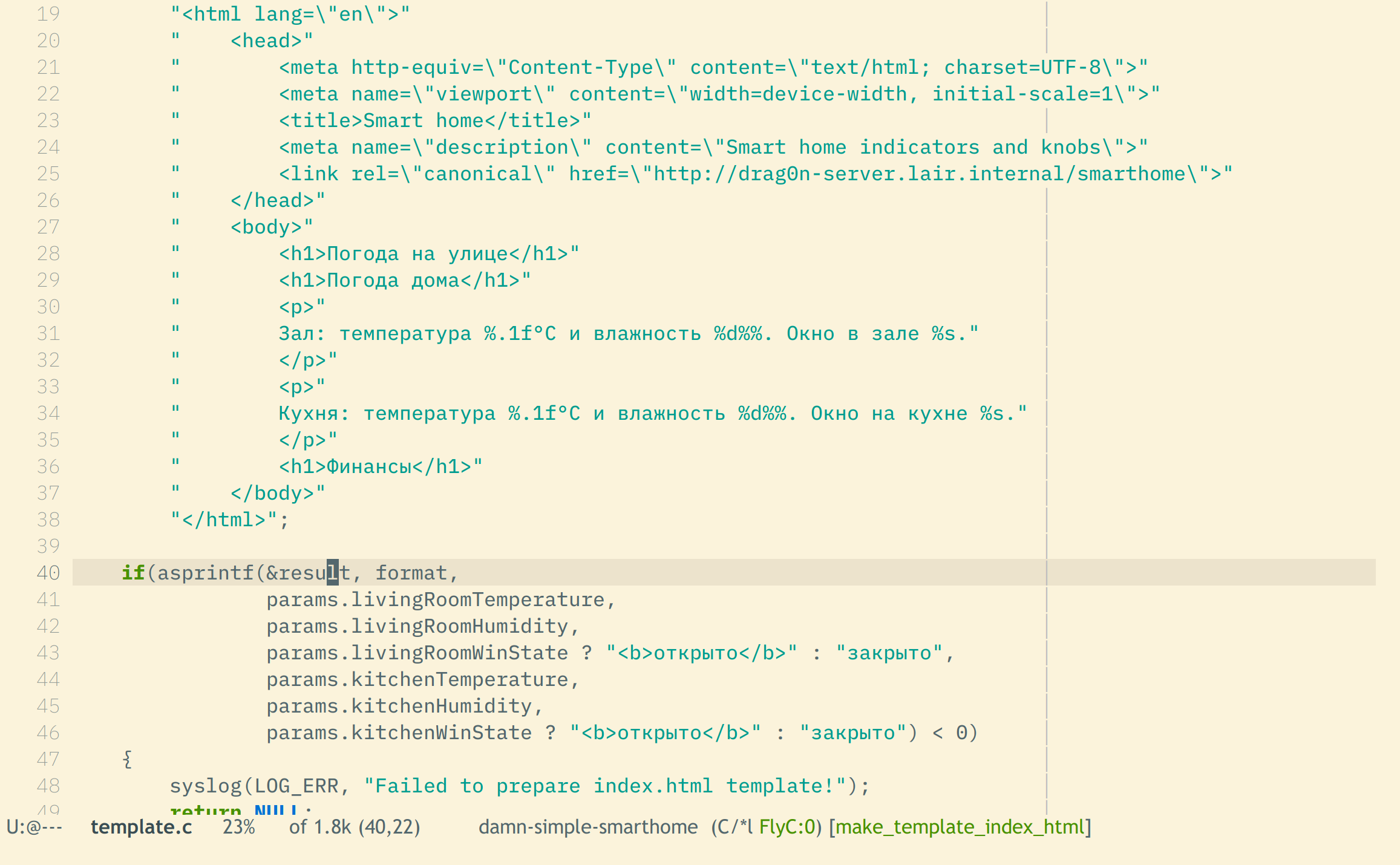Viewport: 1400px width, 865px height.
Task: Click line number 40 in the gutter
Action: [48, 573]
